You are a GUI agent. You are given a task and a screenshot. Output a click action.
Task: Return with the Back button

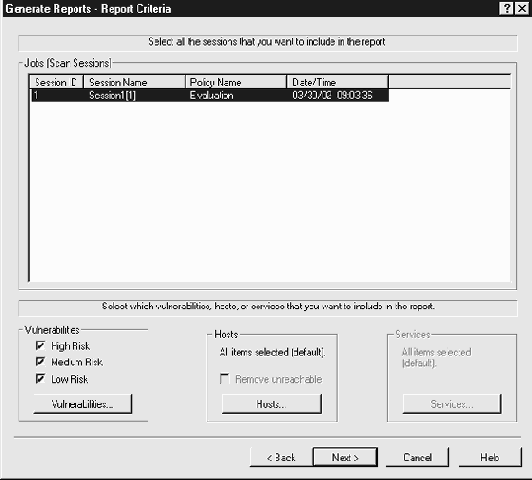[x=281, y=457]
